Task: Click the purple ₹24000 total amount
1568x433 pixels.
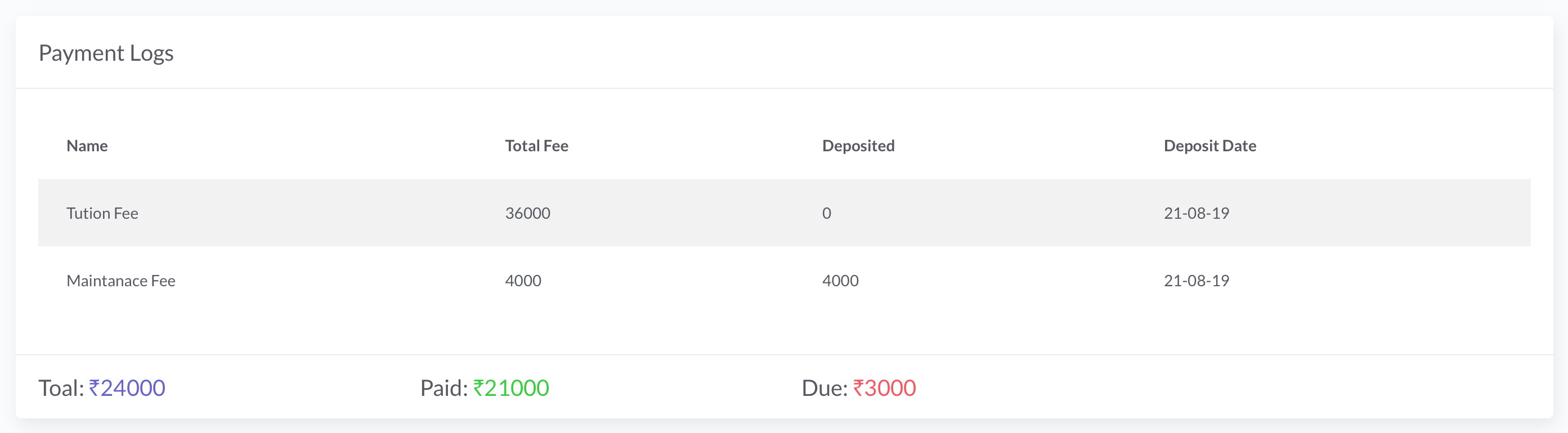Action: pos(127,388)
